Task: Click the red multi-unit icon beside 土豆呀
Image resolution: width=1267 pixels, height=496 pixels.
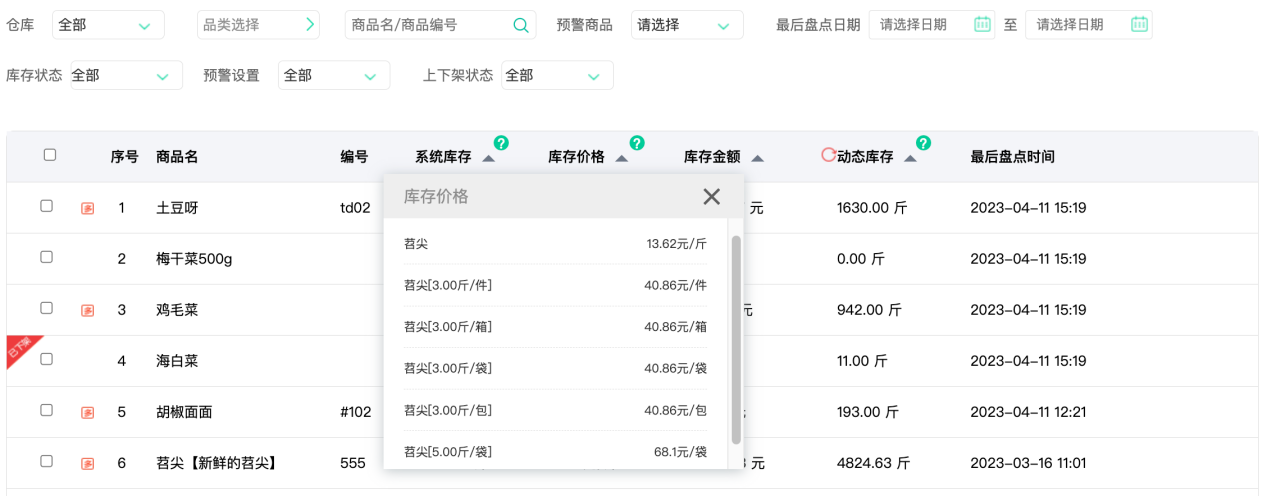Action: click(88, 208)
